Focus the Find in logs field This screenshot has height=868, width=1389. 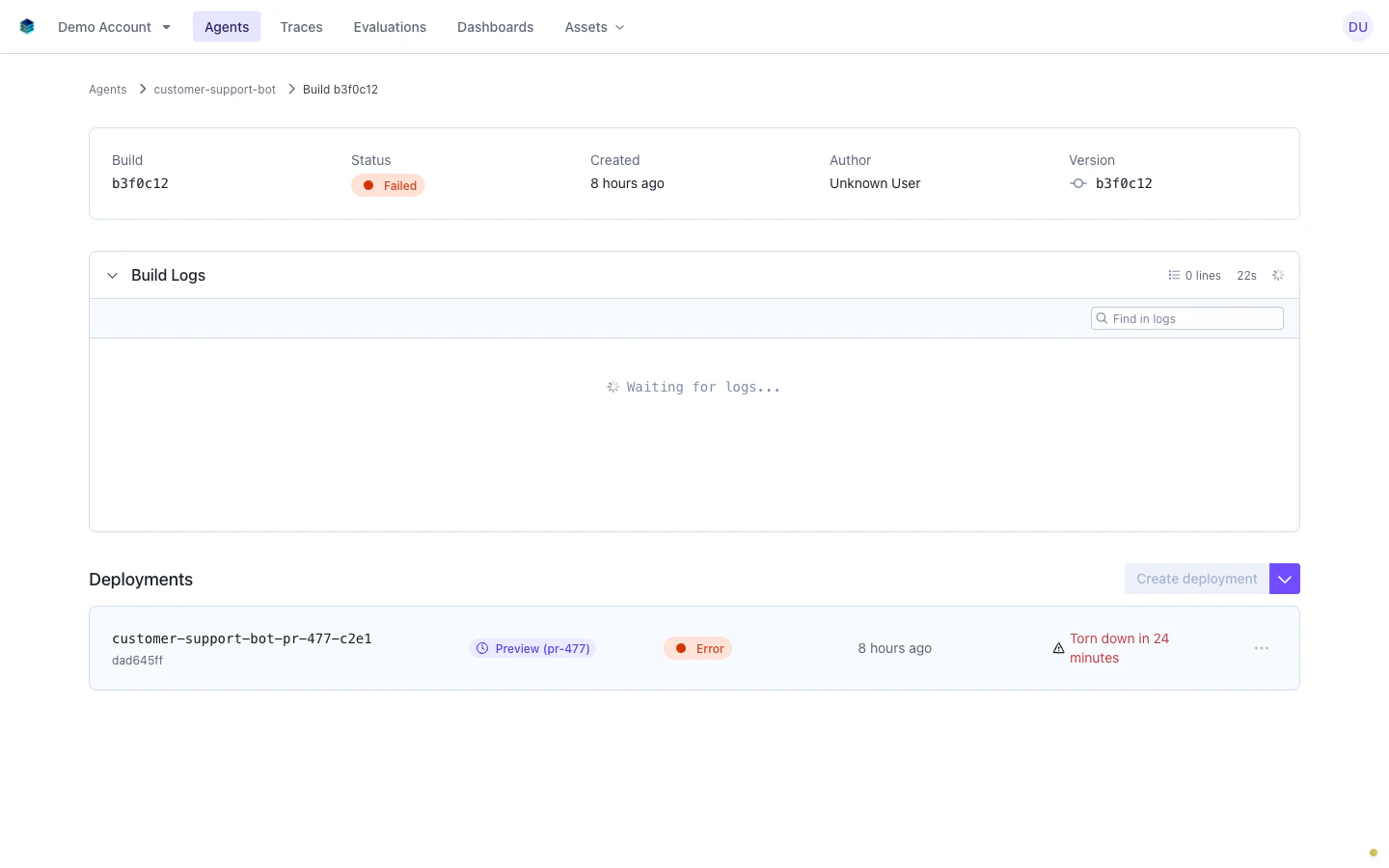tap(1186, 318)
